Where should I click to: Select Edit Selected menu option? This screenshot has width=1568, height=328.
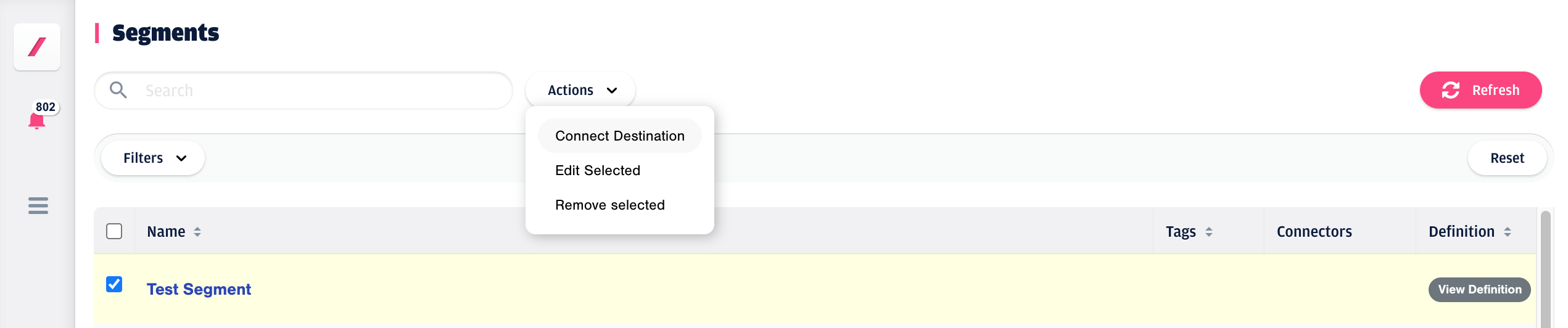(x=598, y=170)
